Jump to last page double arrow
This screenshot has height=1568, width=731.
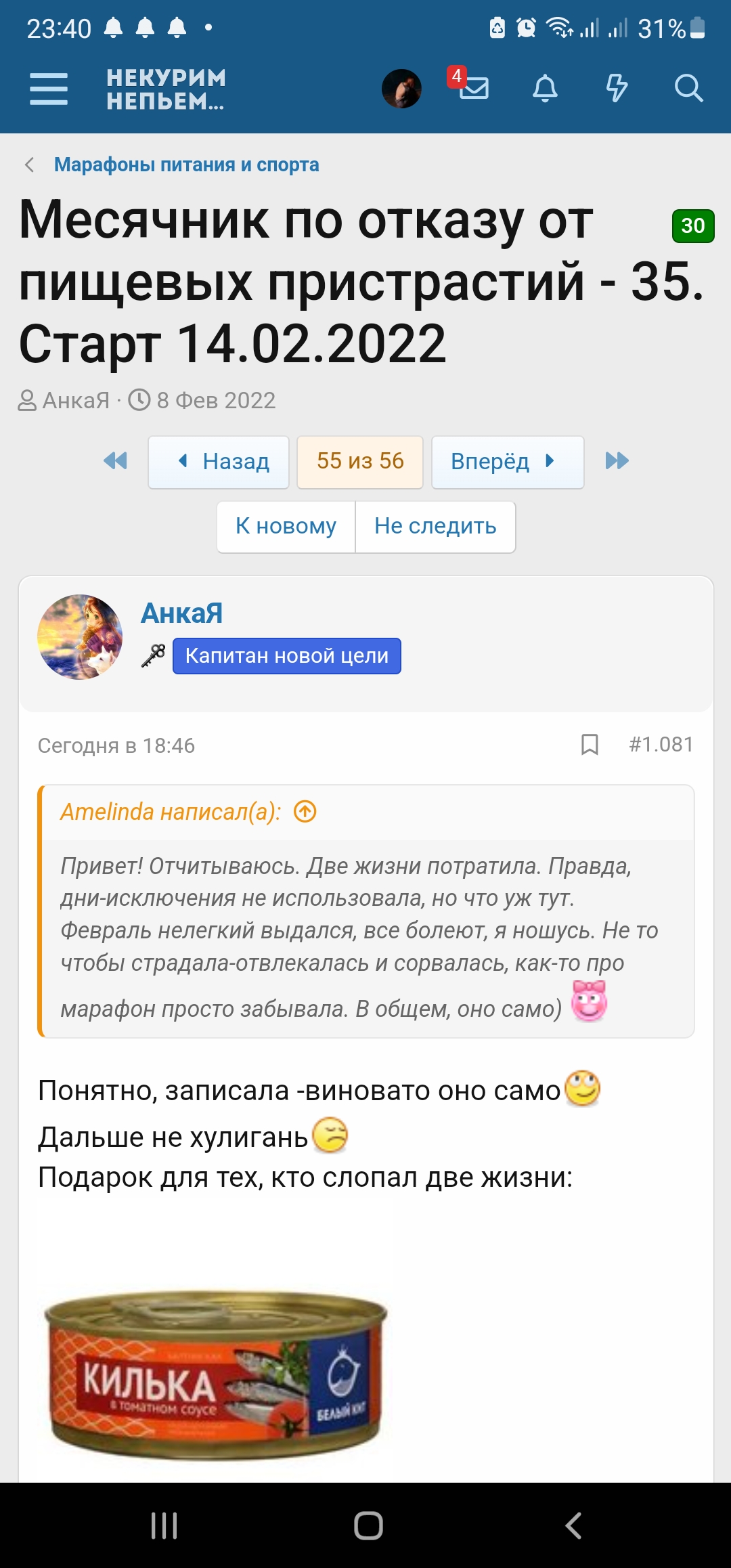(617, 462)
